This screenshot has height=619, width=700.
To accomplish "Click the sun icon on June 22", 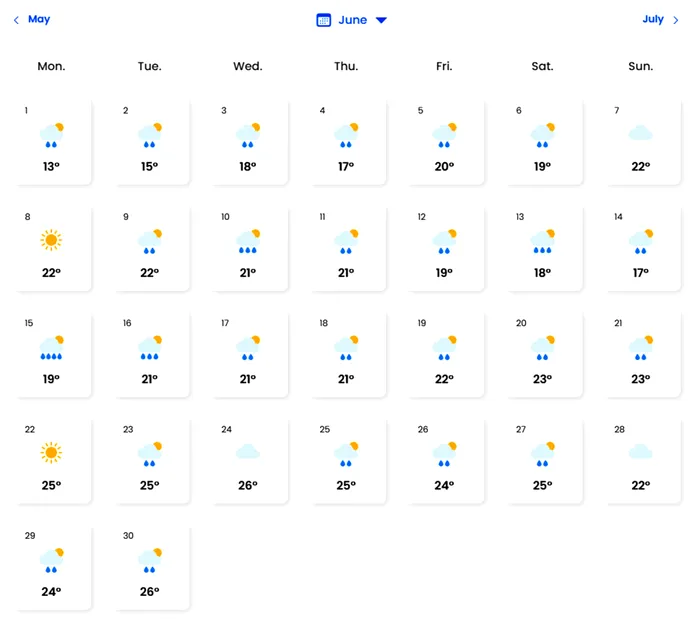I will [51, 453].
